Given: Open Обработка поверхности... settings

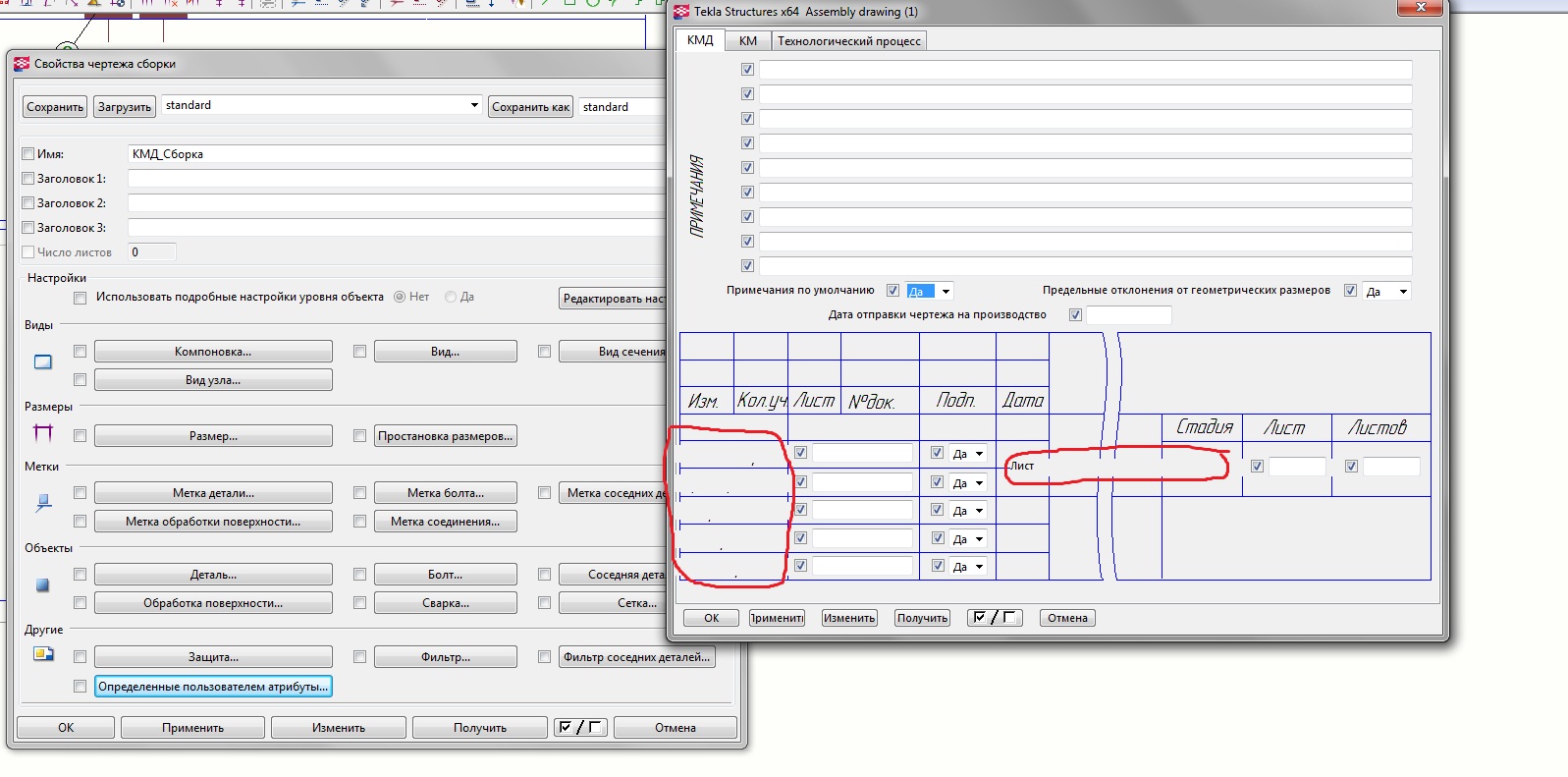Looking at the screenshot, I should (213, 603).
